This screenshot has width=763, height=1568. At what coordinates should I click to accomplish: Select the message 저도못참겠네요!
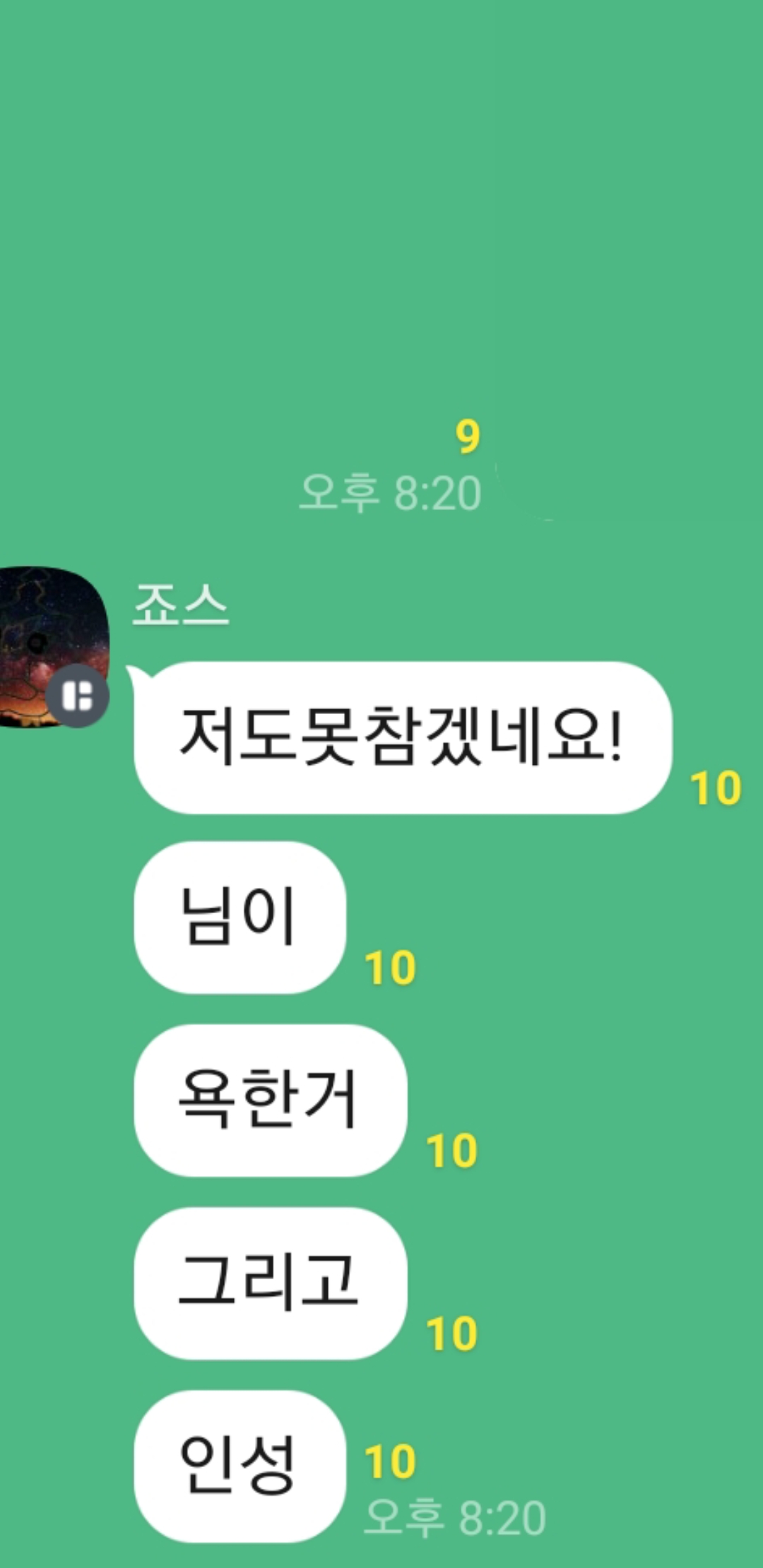click(x=403, y=737)
